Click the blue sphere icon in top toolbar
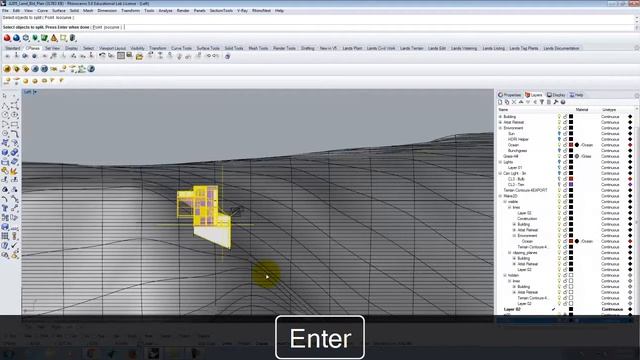 16,38
